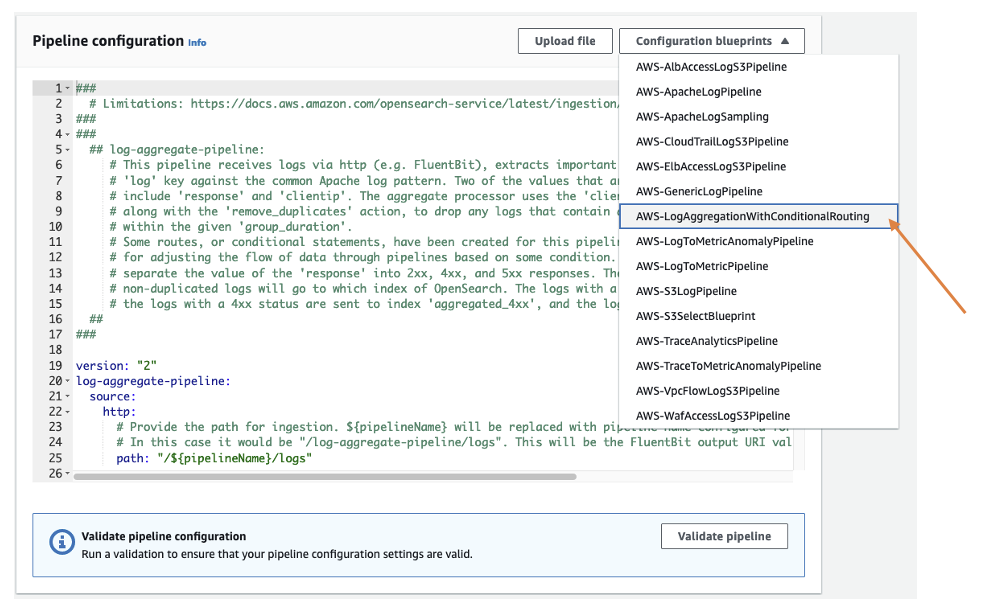Click the log-aggregate-pipeline: key on line 20
Viewport: 982px width, 614px height.
[x=153, y=381]
